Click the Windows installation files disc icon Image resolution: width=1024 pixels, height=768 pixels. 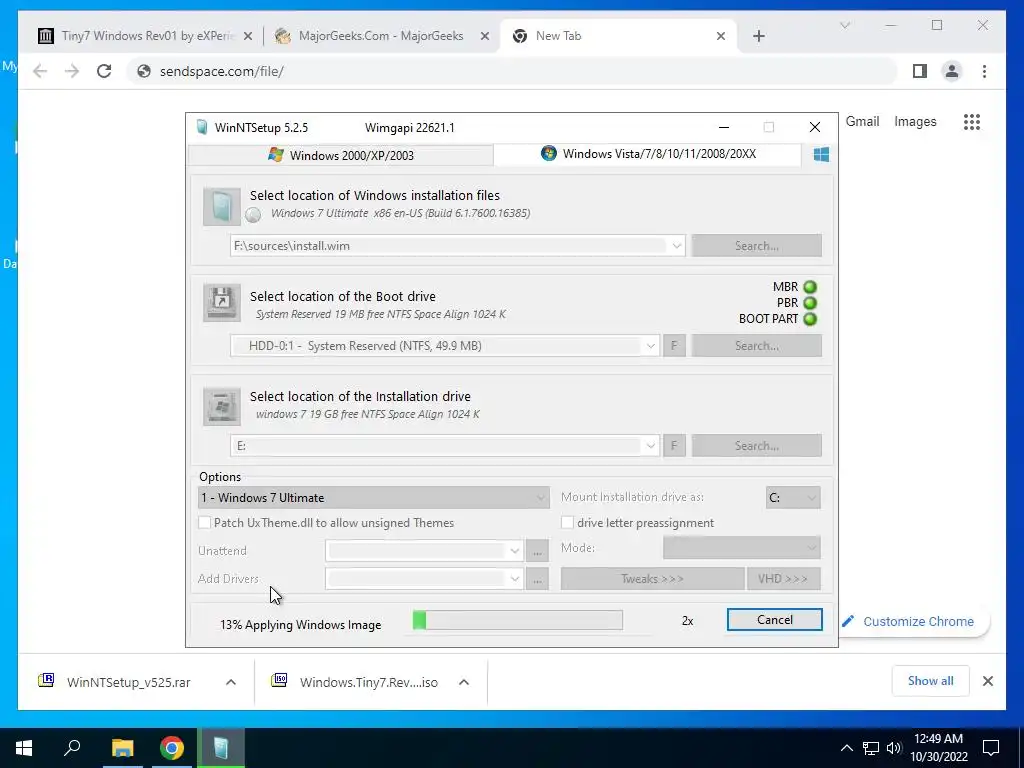(221, 206)
